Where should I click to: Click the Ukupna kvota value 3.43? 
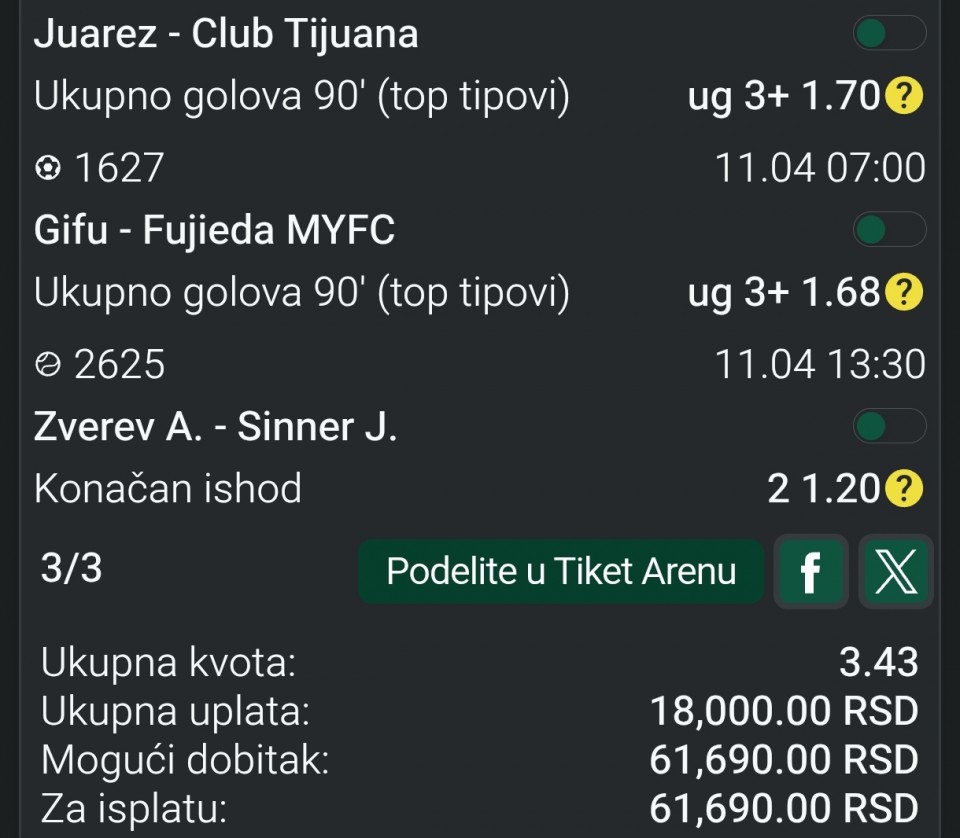pyautogui.click(x=878, y=662)
